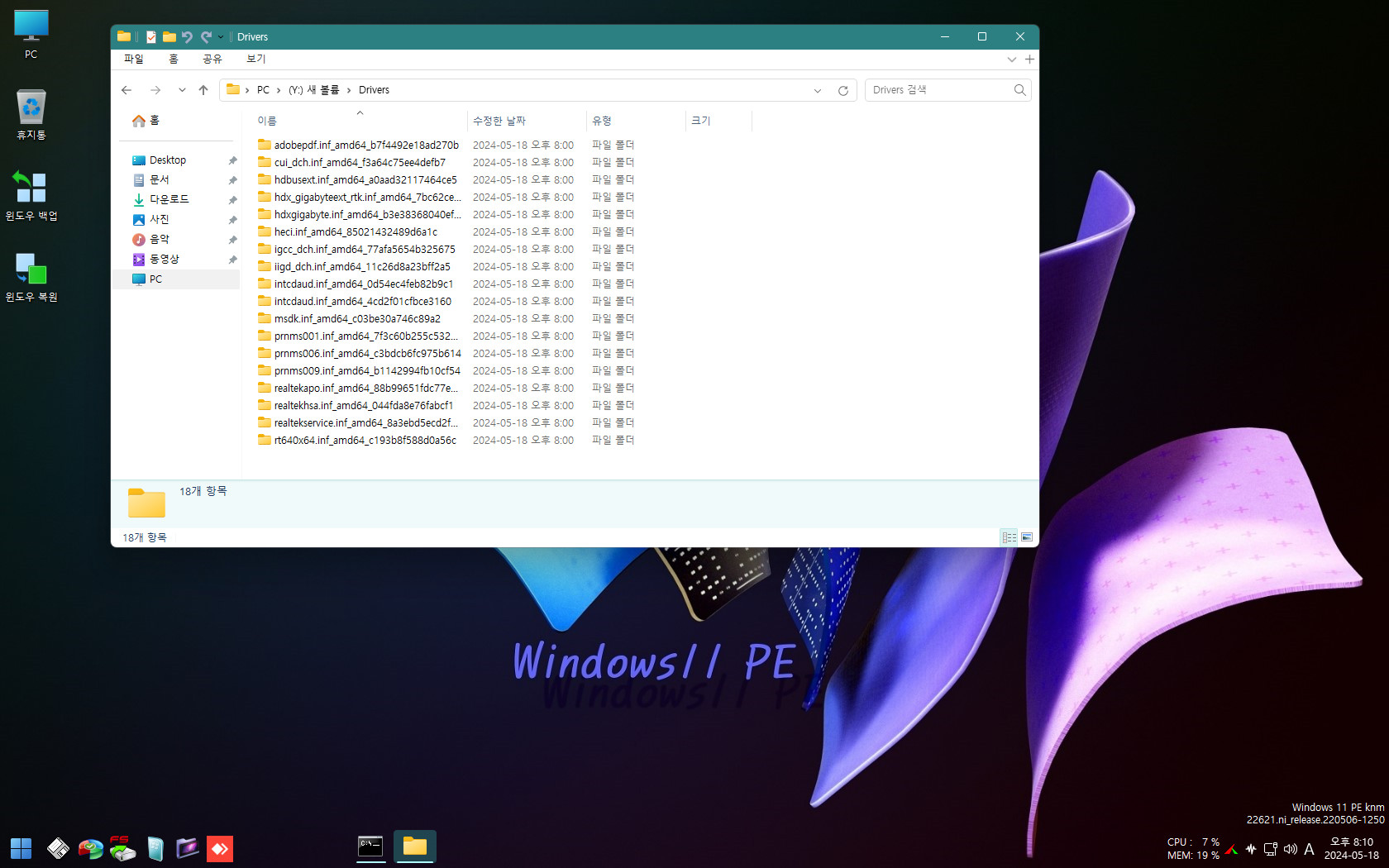1389x868 pixels.
Task: Launch the 윈도우 백업 desktop shortcut
Action: pos(31,195)
